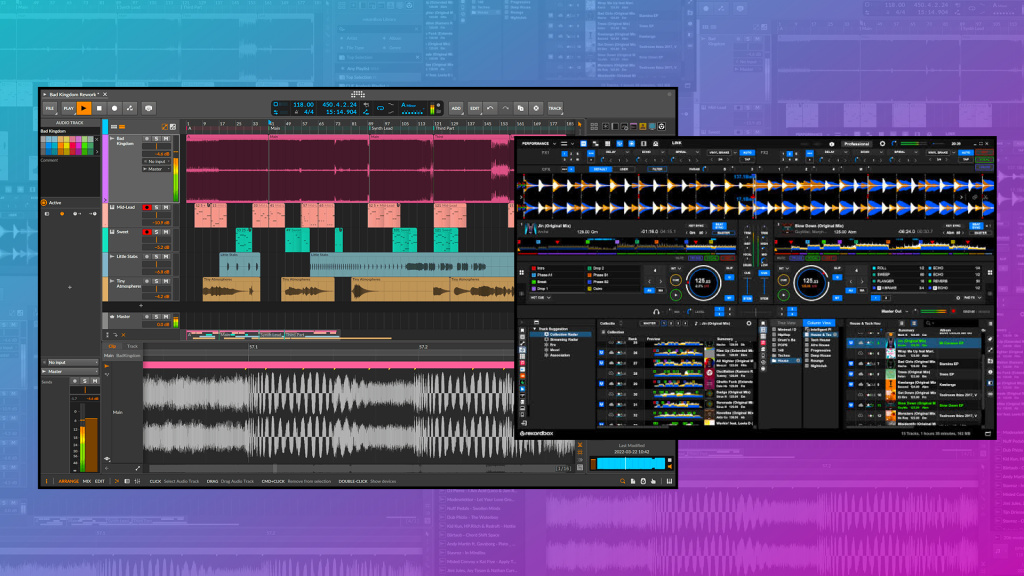1024x576 pixels.
Task: Open the ADD menu in Bitwig toolbar
Action: click(x=456, y=108)
